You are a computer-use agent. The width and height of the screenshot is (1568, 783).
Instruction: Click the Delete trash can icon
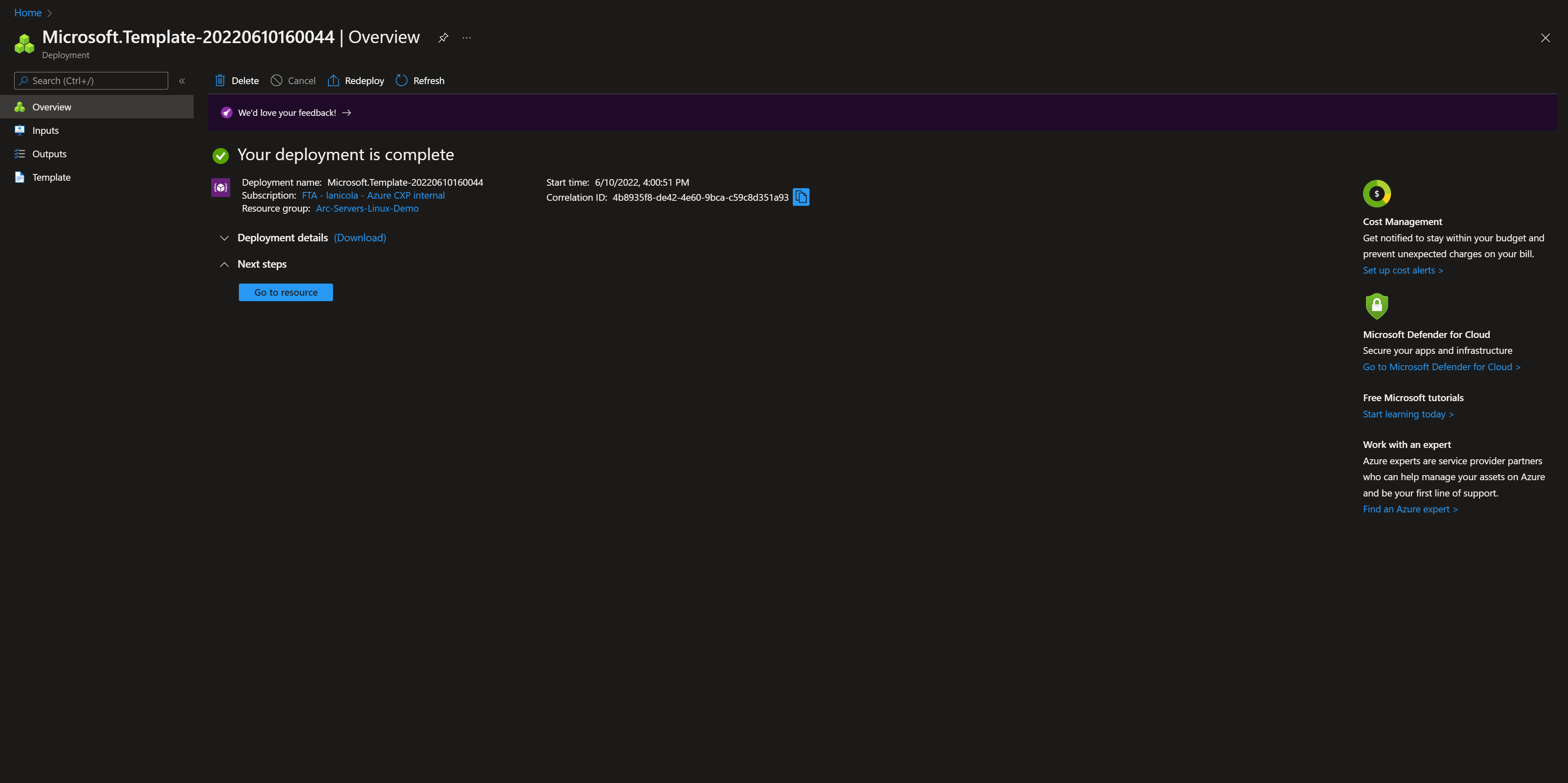(220, 80)
